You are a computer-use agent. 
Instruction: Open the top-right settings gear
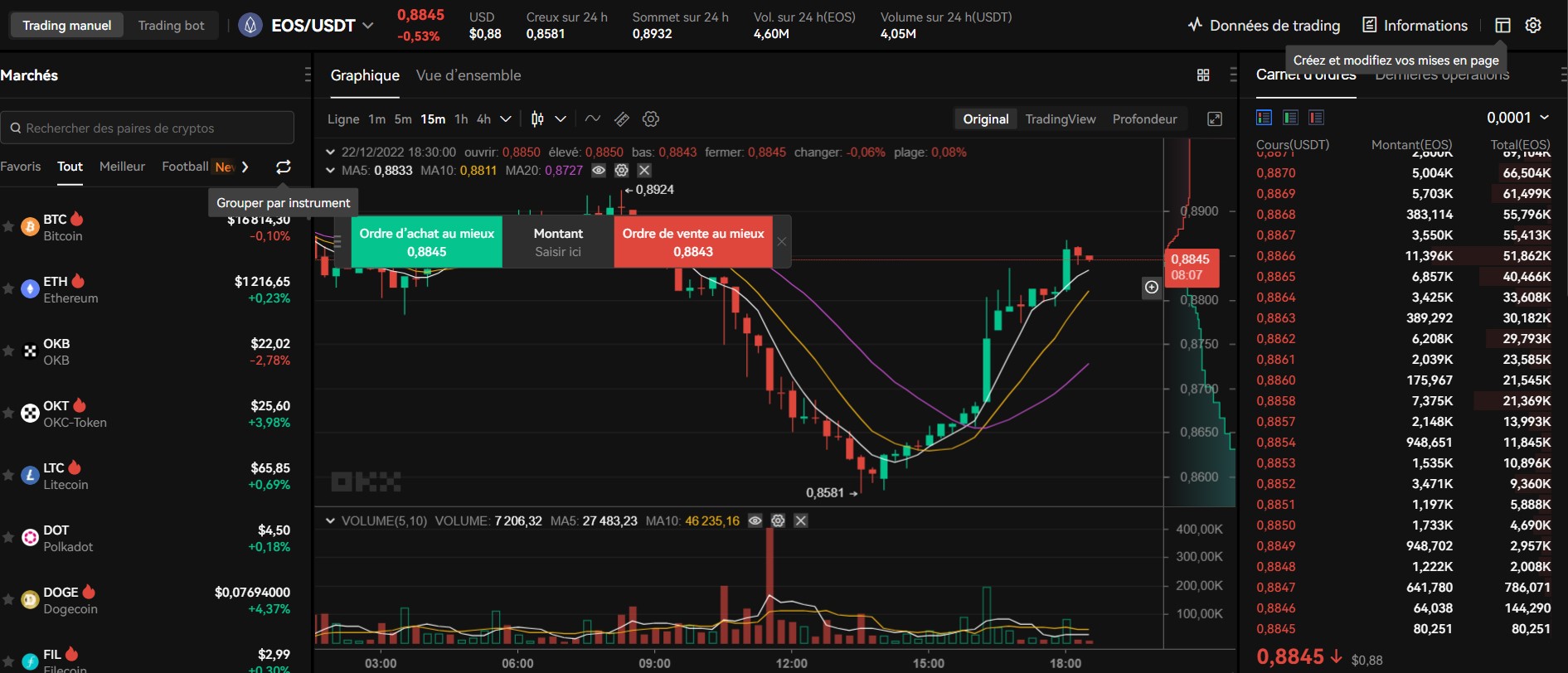click(x=1533, y=26)
